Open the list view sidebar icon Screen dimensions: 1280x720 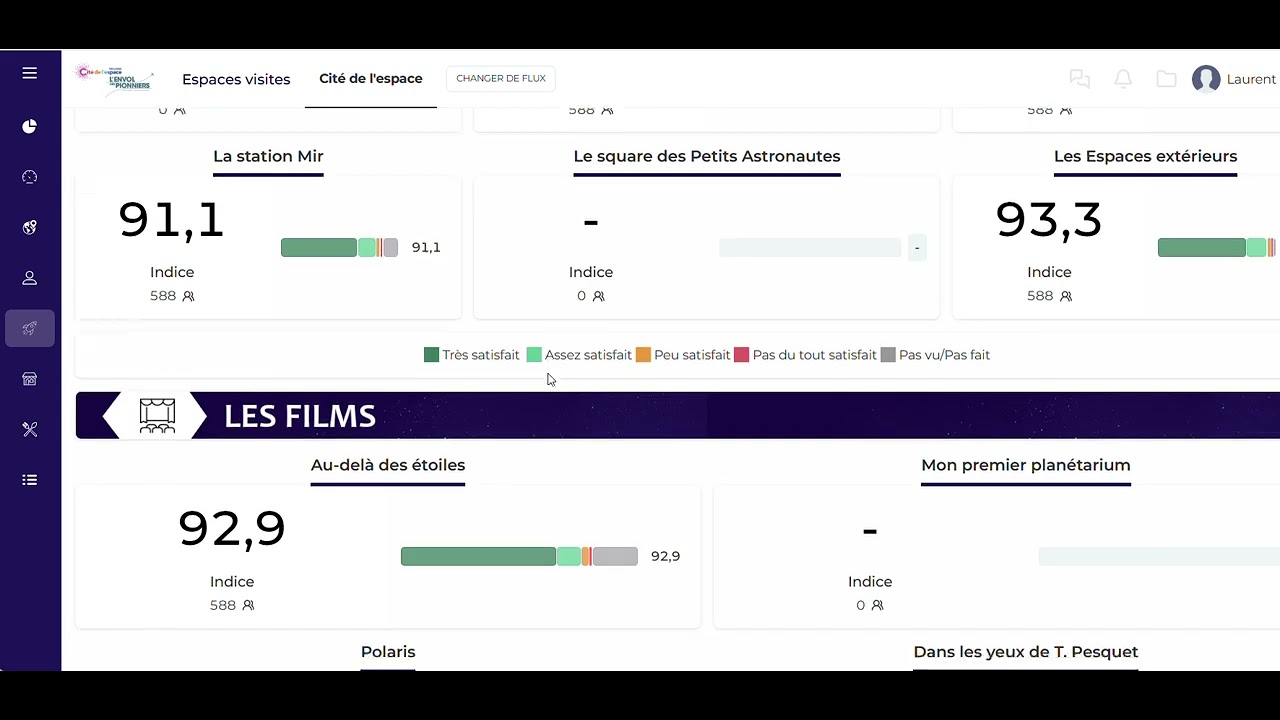coord(30,480)
